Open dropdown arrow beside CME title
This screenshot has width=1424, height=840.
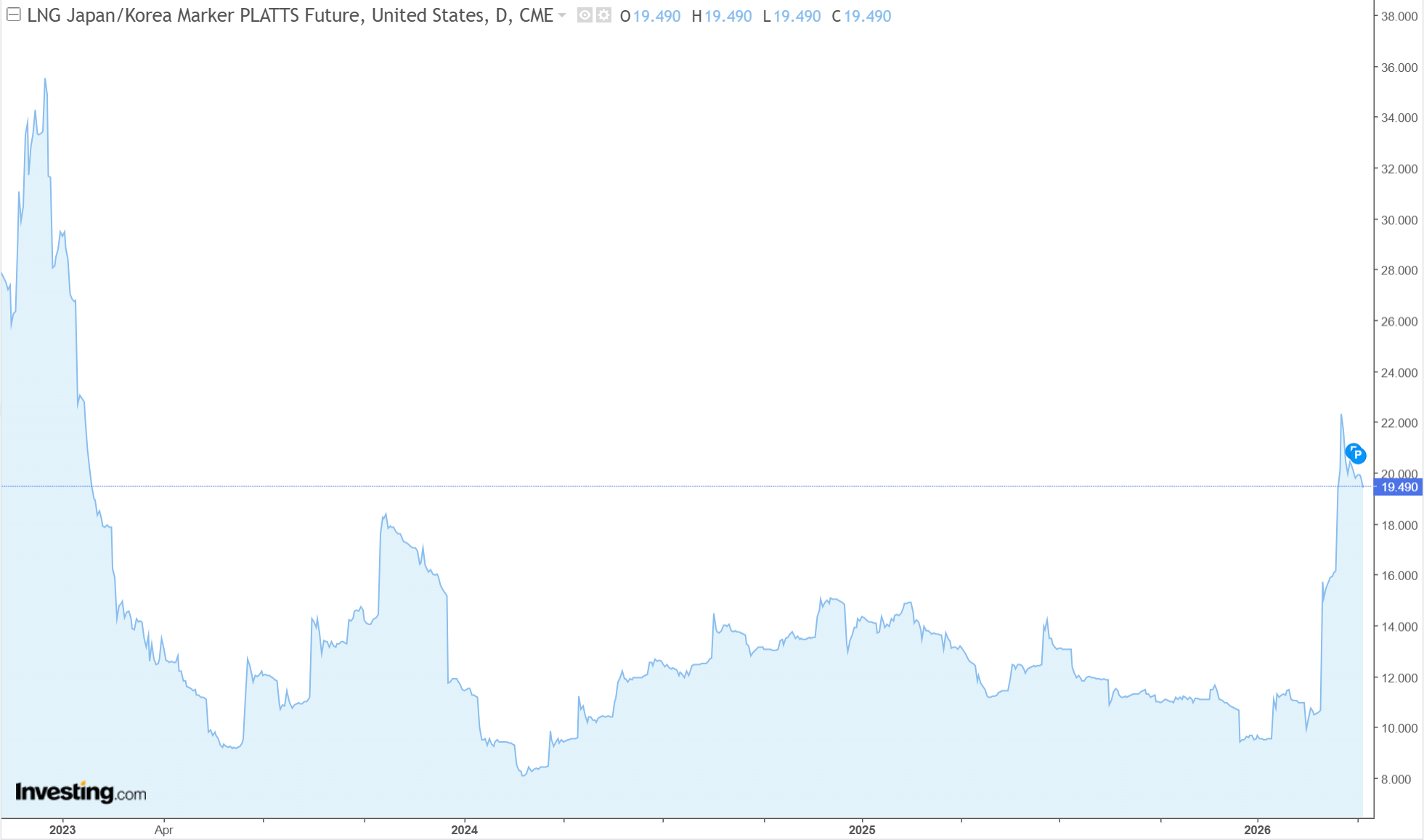[x=562, y=15]
